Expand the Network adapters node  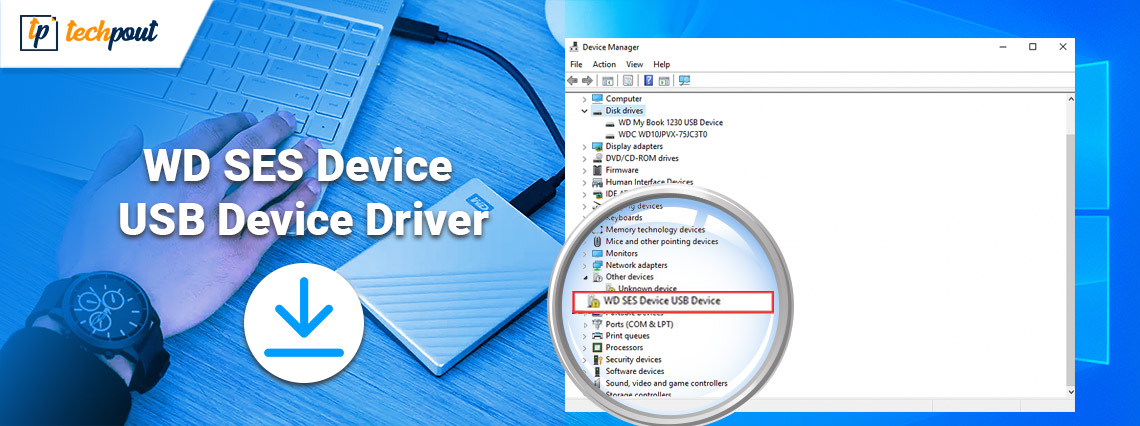pyautogui.click(x=585, y=265)
